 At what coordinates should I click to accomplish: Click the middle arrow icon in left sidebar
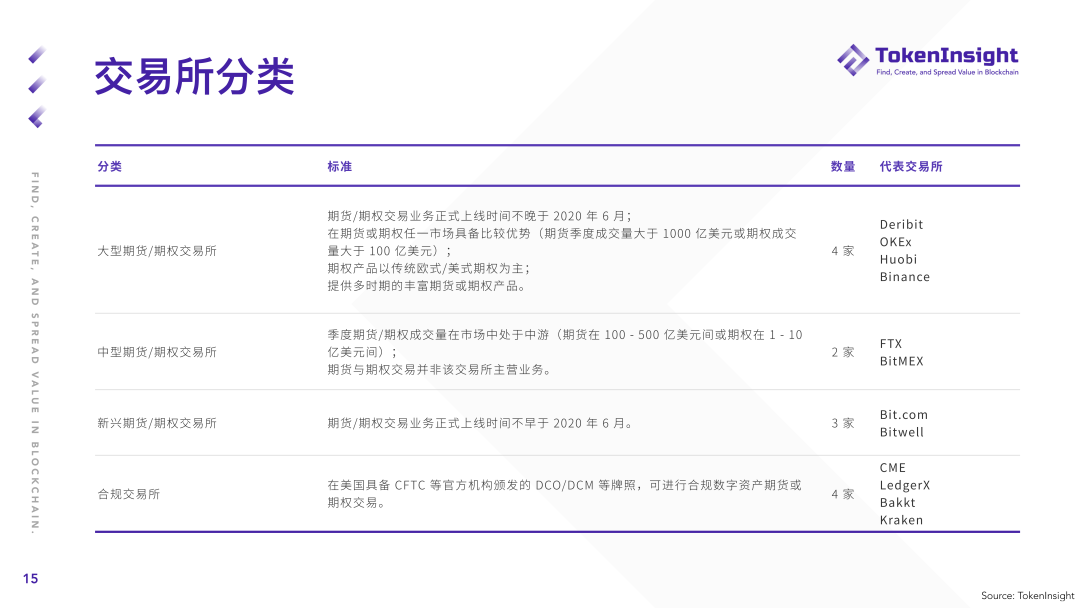tap(38, 85)
